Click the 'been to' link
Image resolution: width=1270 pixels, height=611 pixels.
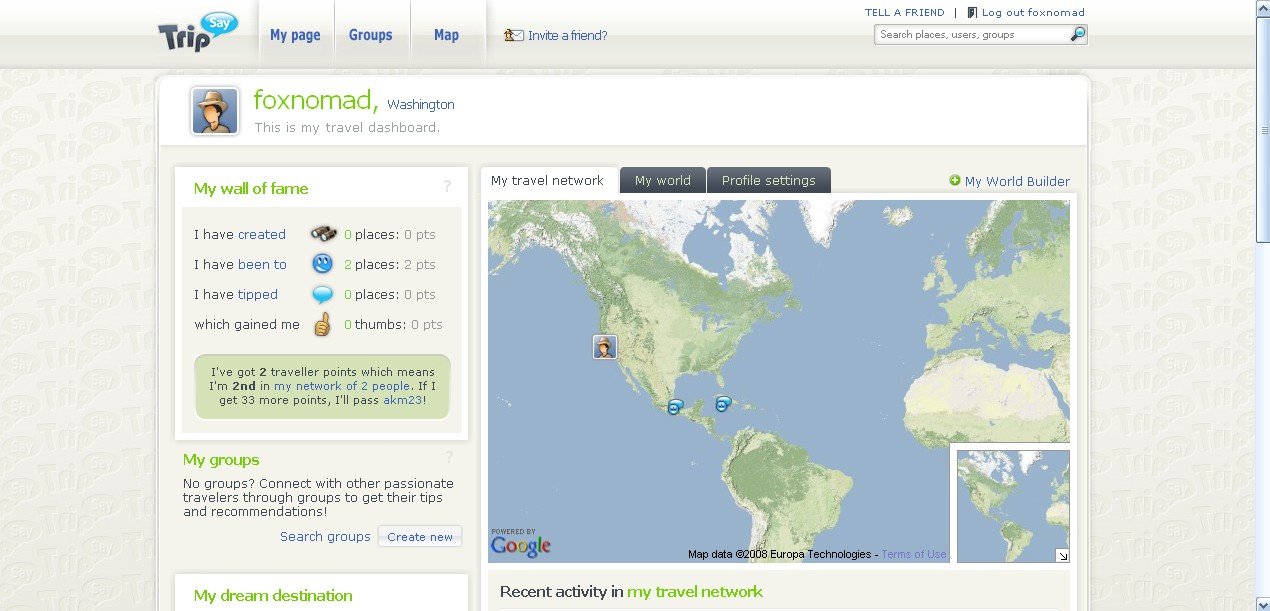point(262,264)
